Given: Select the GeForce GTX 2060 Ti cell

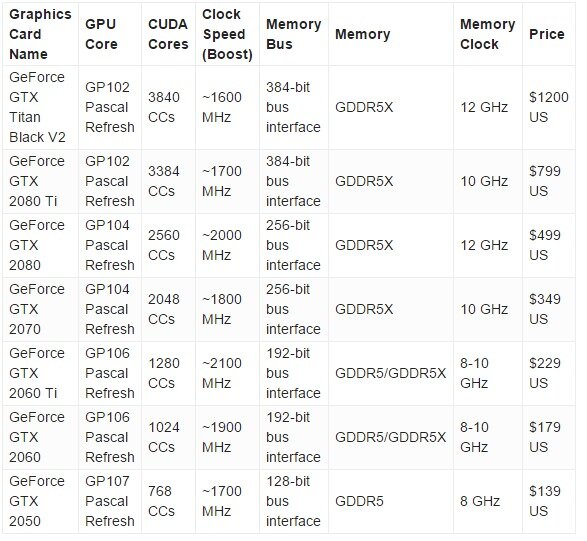Looking at the screenshot, I should click(x=40, y=374).
